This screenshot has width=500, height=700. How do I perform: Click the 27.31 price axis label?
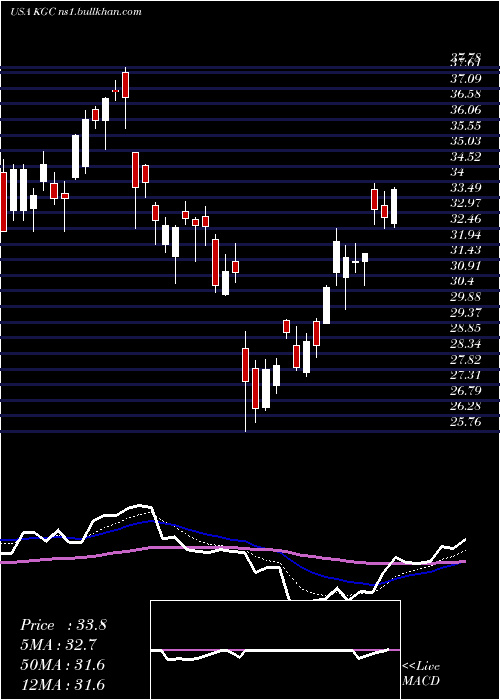coord(467,375)
